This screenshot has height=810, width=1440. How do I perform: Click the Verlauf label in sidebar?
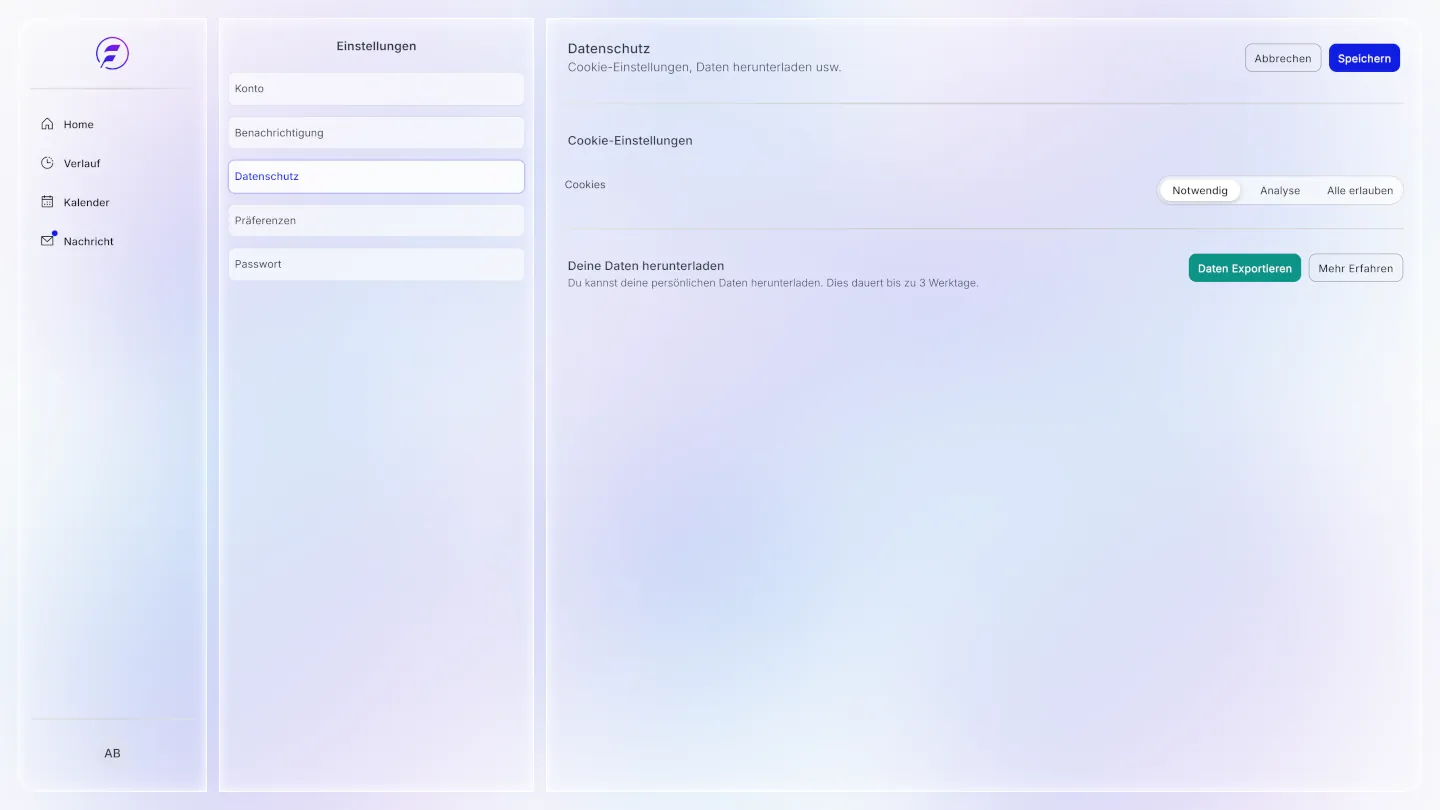(x=82, y=164)
